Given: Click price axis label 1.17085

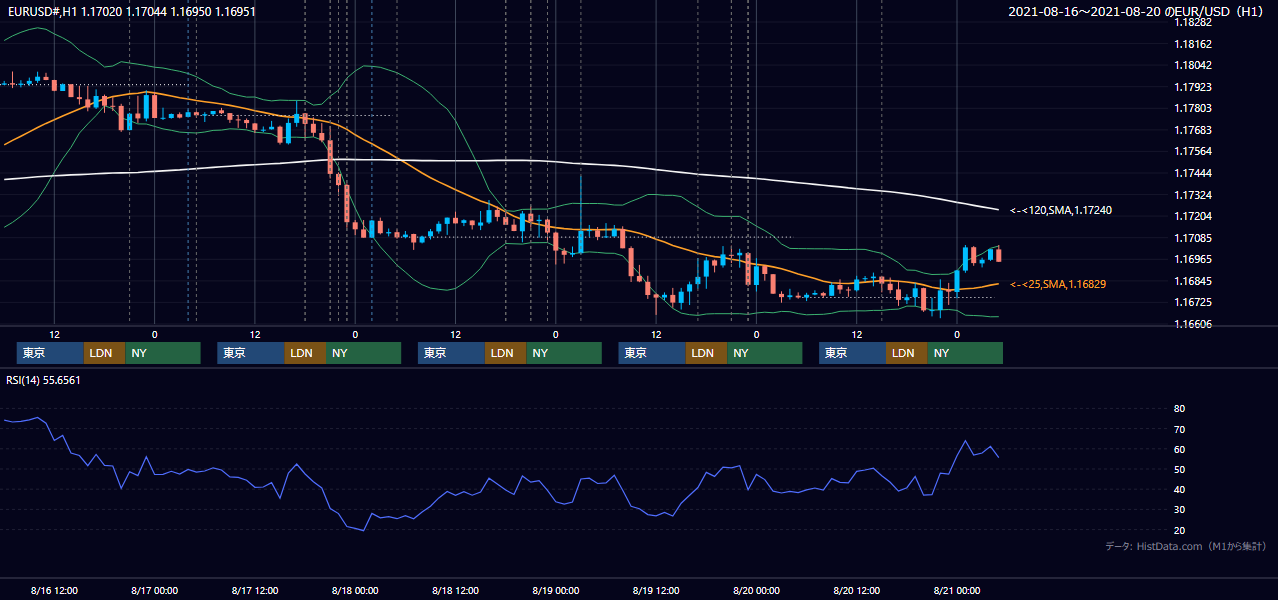Looking at the screenshot, I should click(x=1193, y=238).
